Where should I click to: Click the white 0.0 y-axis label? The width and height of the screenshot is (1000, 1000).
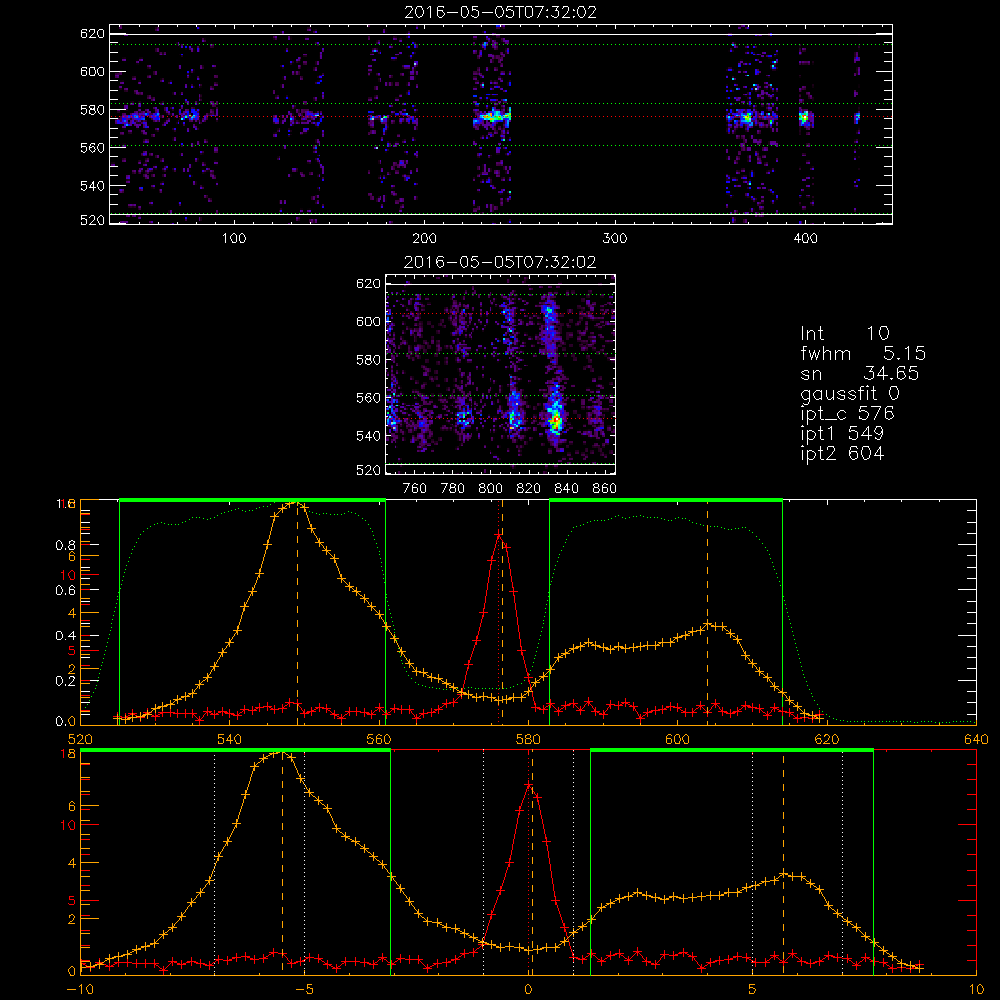click(66, 722)
